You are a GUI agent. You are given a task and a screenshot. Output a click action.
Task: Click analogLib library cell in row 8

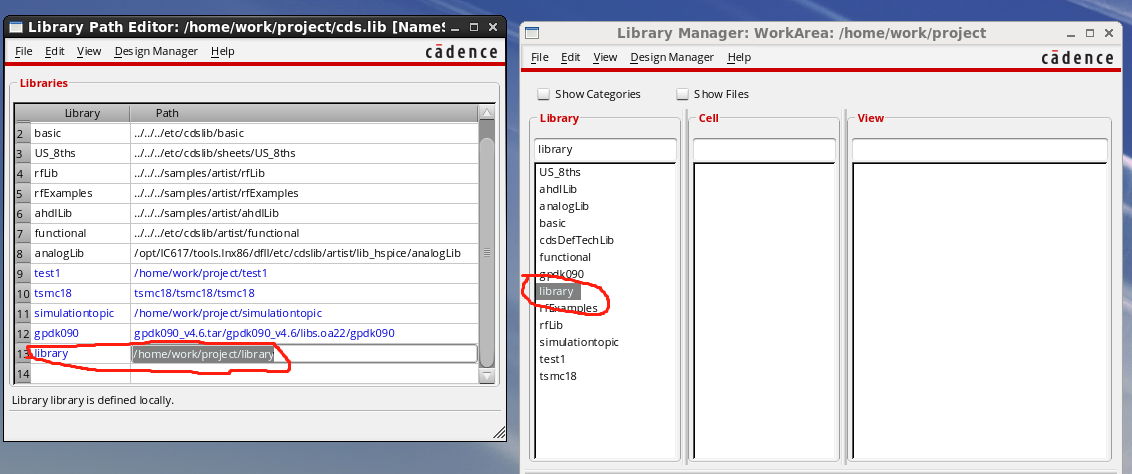(x=79, y=253)
